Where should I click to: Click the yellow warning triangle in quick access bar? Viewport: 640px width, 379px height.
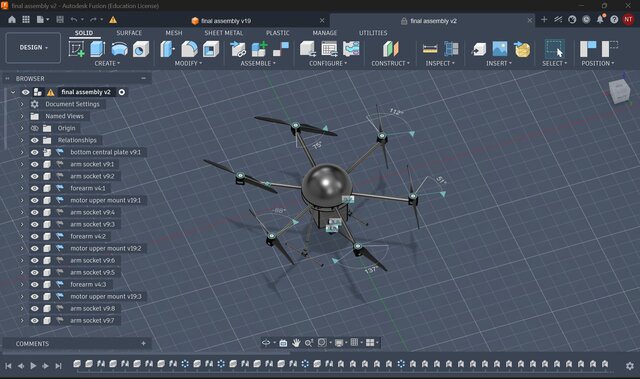coord(113,20)
